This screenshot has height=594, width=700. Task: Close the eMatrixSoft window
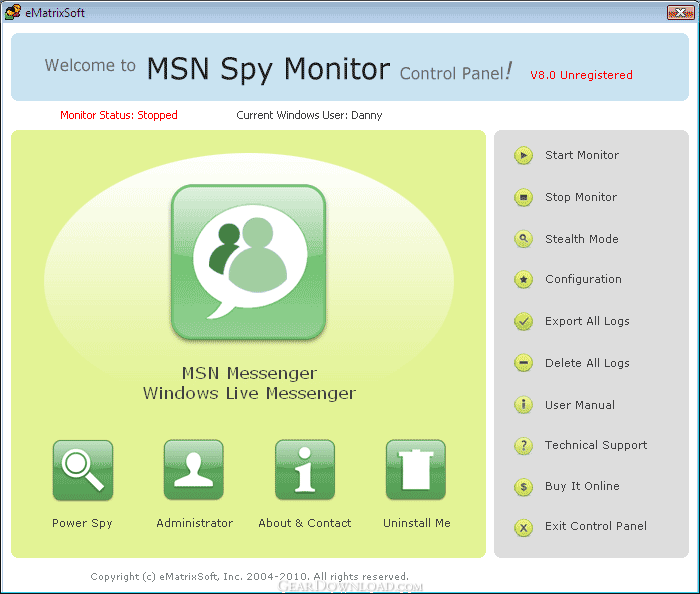680,12
